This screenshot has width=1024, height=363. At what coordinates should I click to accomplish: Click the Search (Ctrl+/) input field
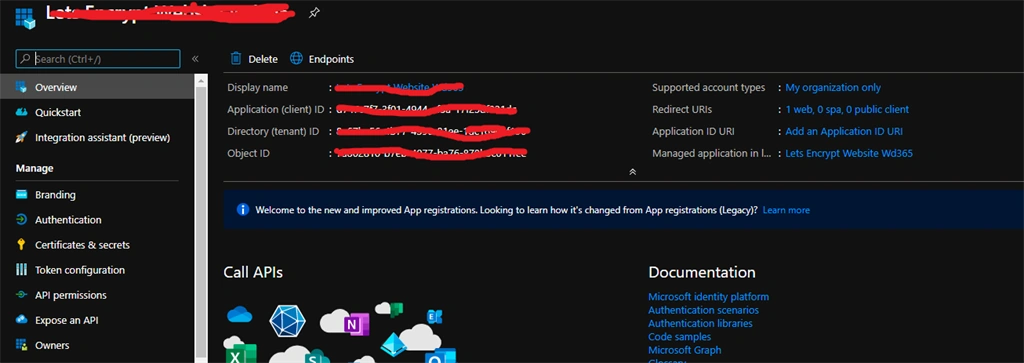(98, 59)
